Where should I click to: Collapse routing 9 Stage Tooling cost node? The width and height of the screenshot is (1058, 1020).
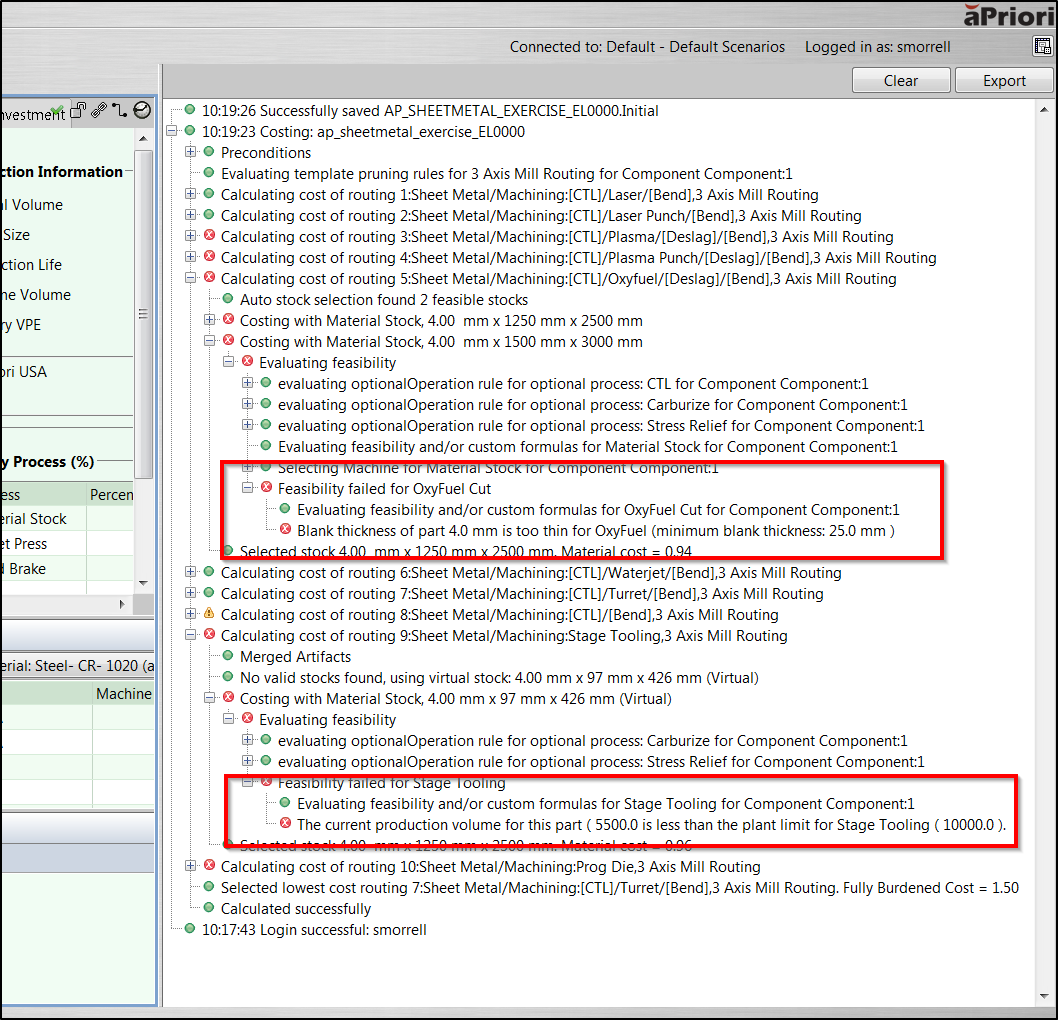191,635
